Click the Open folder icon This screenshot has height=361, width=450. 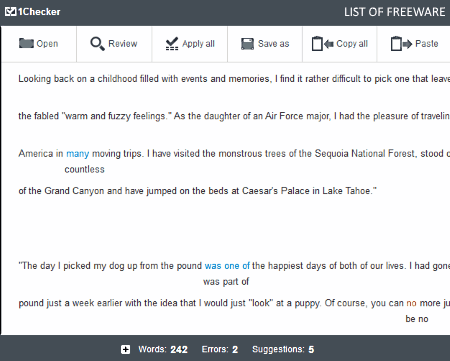26,43
